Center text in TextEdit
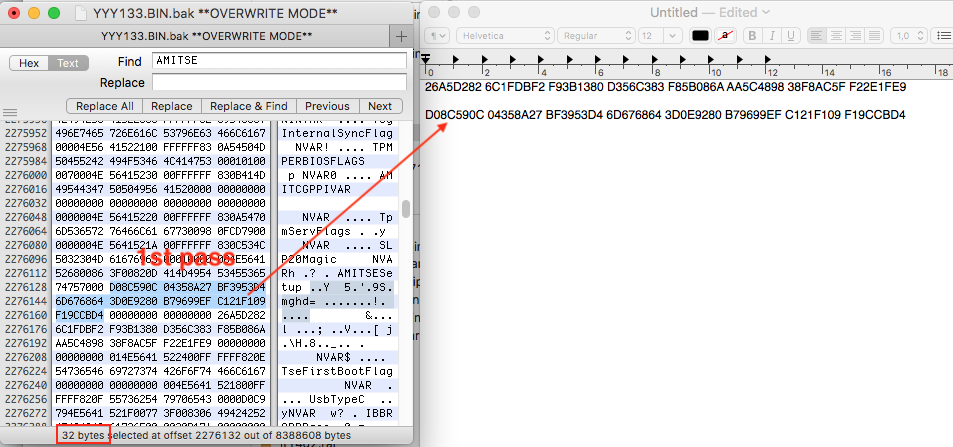953x447 pixels. (836, 36)
